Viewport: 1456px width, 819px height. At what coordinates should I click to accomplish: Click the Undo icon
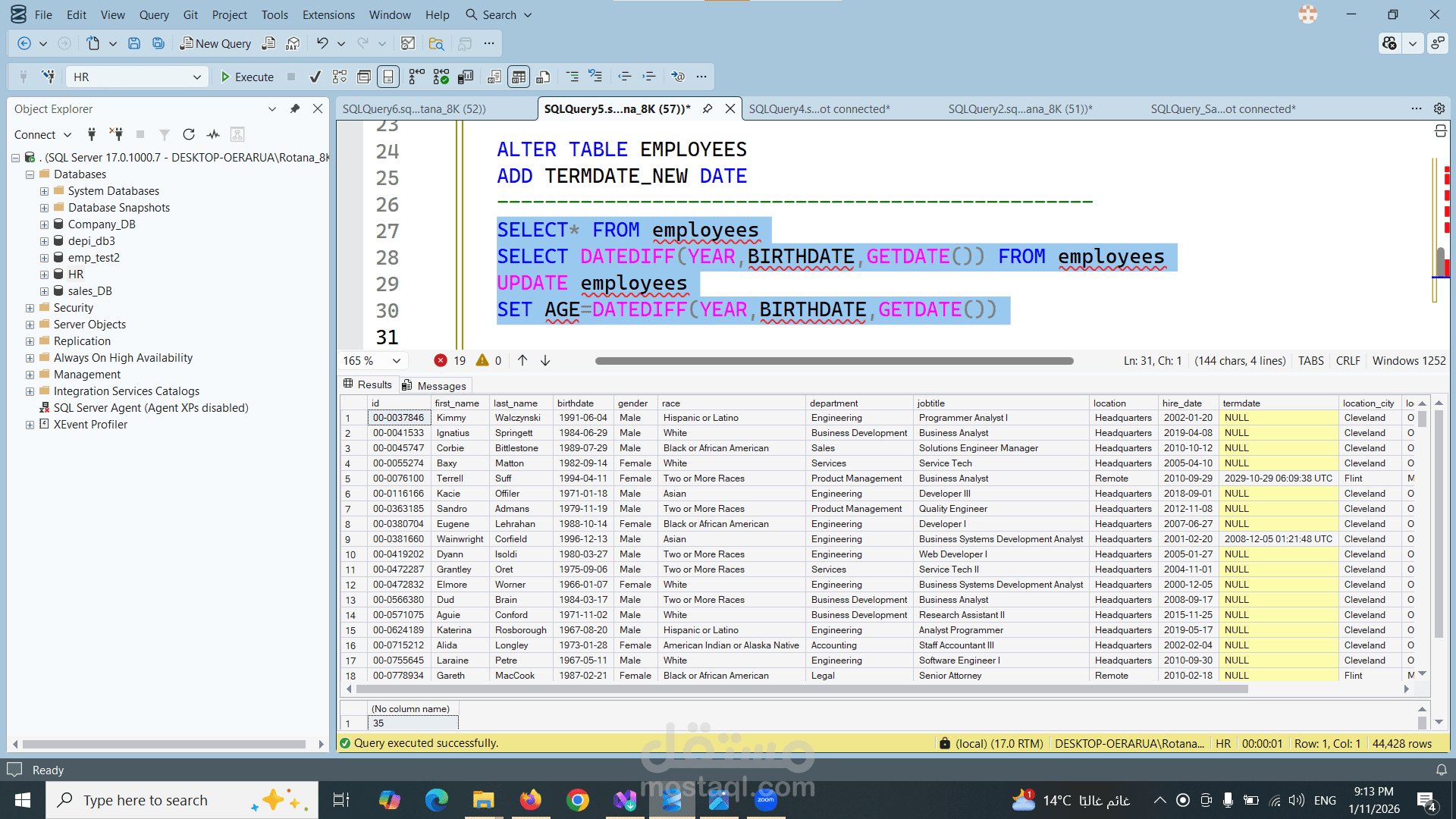pos(322,43)
